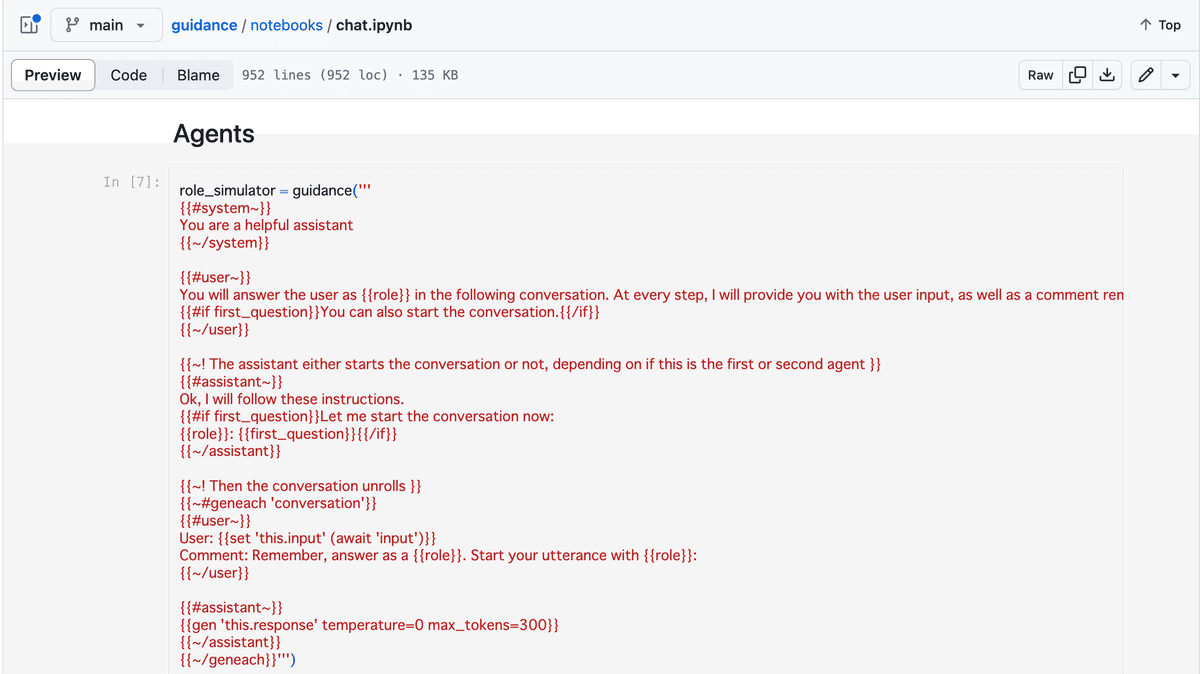The height and width of the screenshot is (674, 1200).
Task: Open the main branch switcher dropdown
Action: [106, 25]
